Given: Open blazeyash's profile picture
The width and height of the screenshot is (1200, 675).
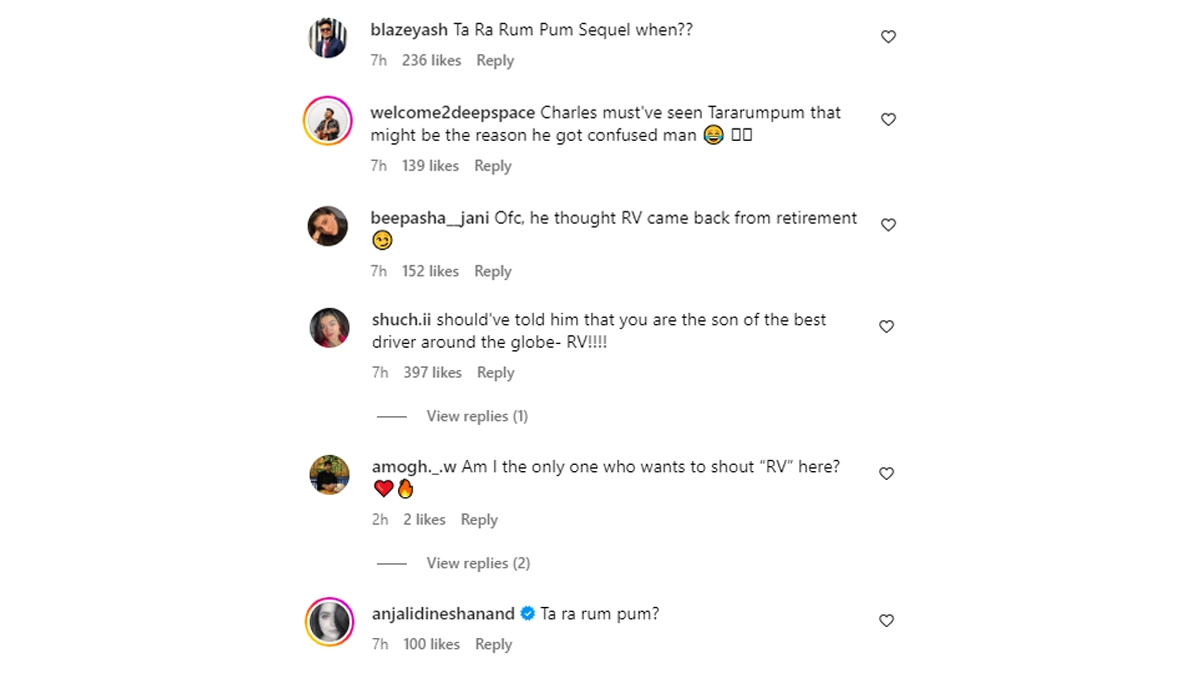Looking at the screenshot, I should 328,38.
